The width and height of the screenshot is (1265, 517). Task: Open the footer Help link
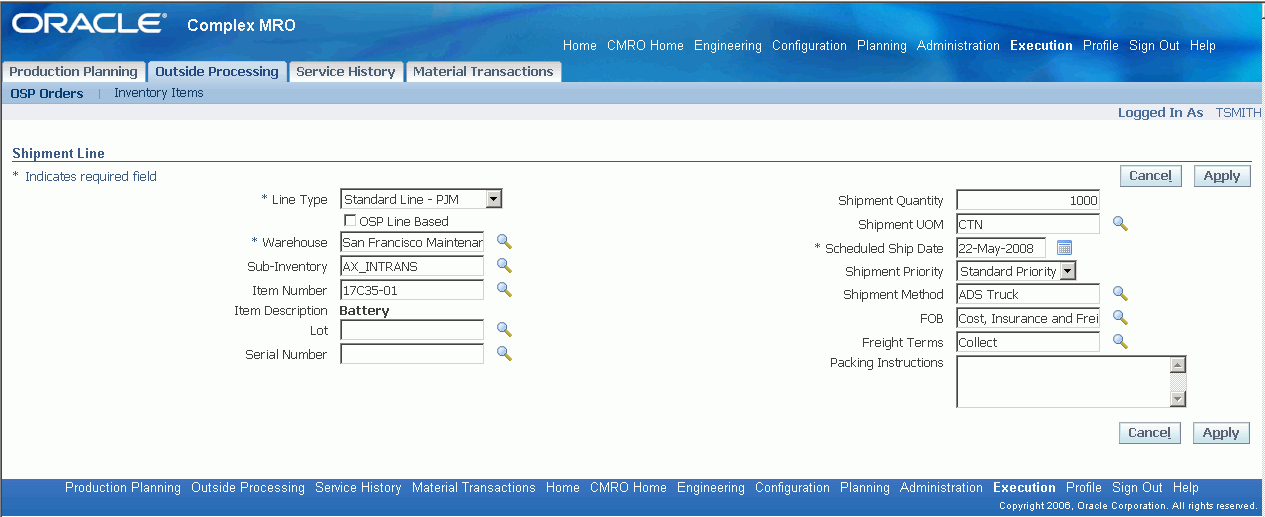[x=1186, y=488]
